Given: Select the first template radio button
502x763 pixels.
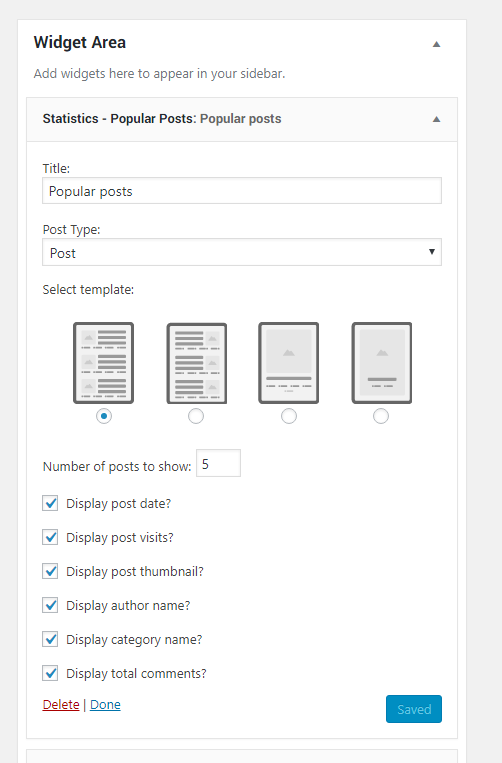Looking at the screenshot, I should 104,416.
